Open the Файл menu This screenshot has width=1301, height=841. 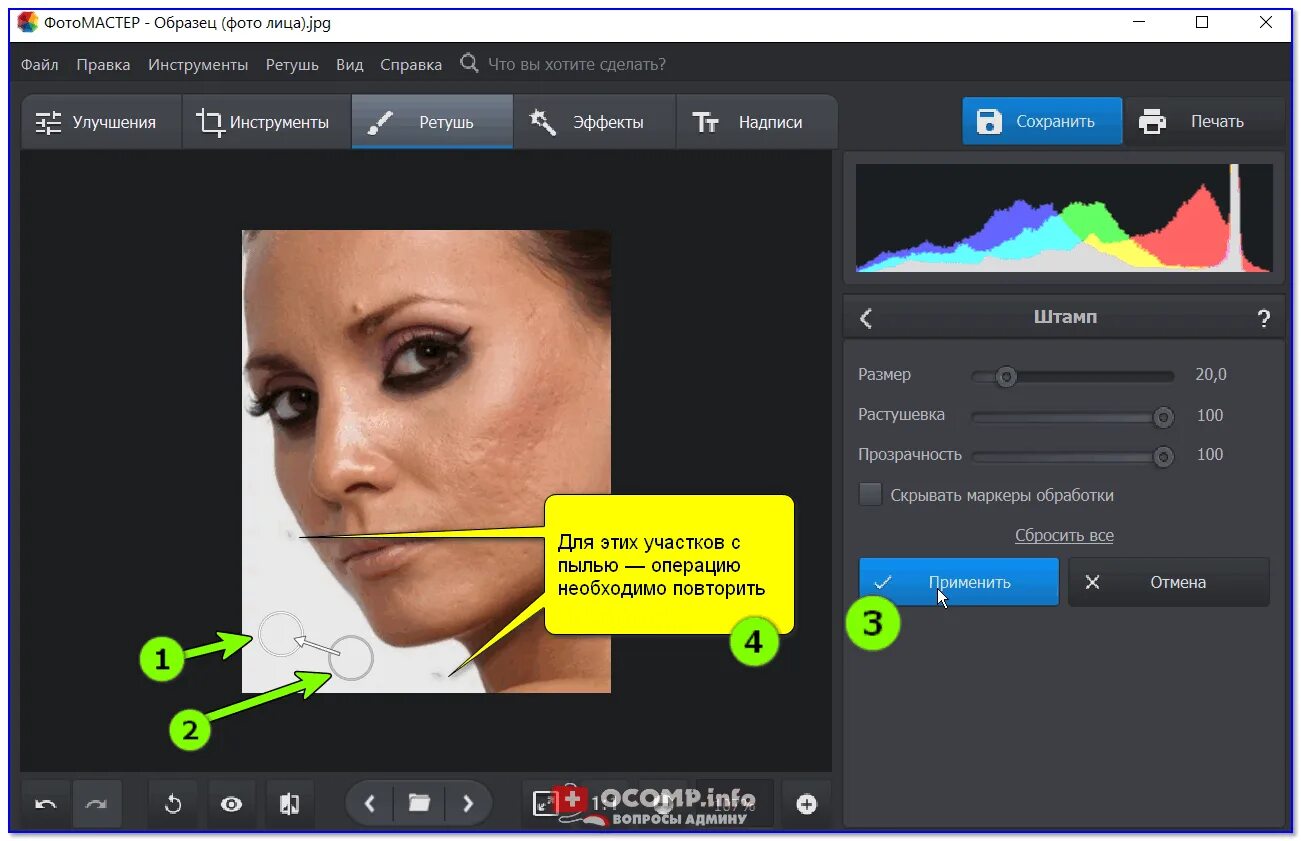[x=39, y=64]
